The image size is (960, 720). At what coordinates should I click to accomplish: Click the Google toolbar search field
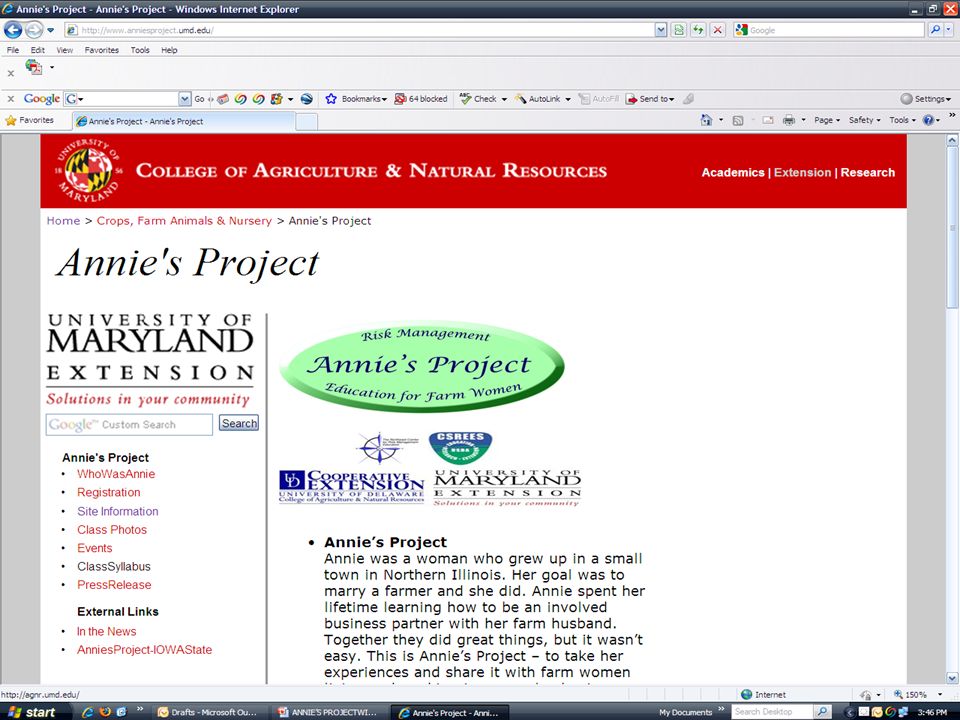pos(128,99)
